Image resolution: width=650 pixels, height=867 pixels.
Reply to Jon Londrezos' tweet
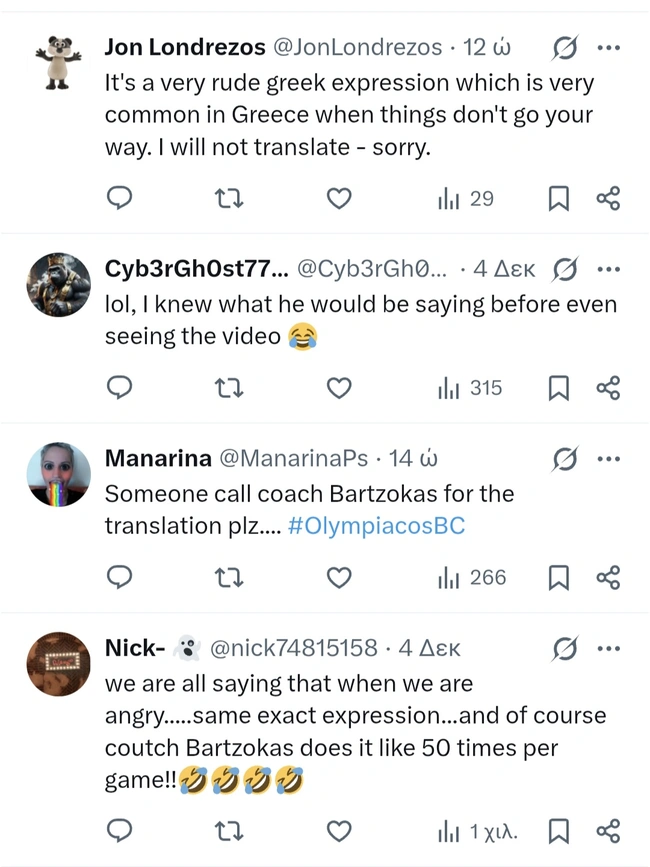click(120, 199)
